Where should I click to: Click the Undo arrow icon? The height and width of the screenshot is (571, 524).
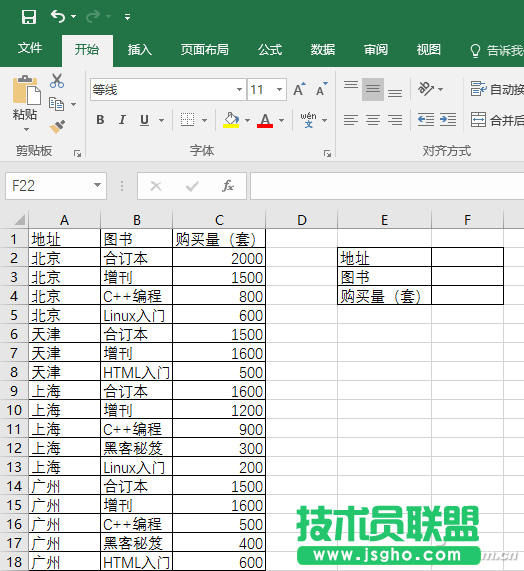pos(58,16)
